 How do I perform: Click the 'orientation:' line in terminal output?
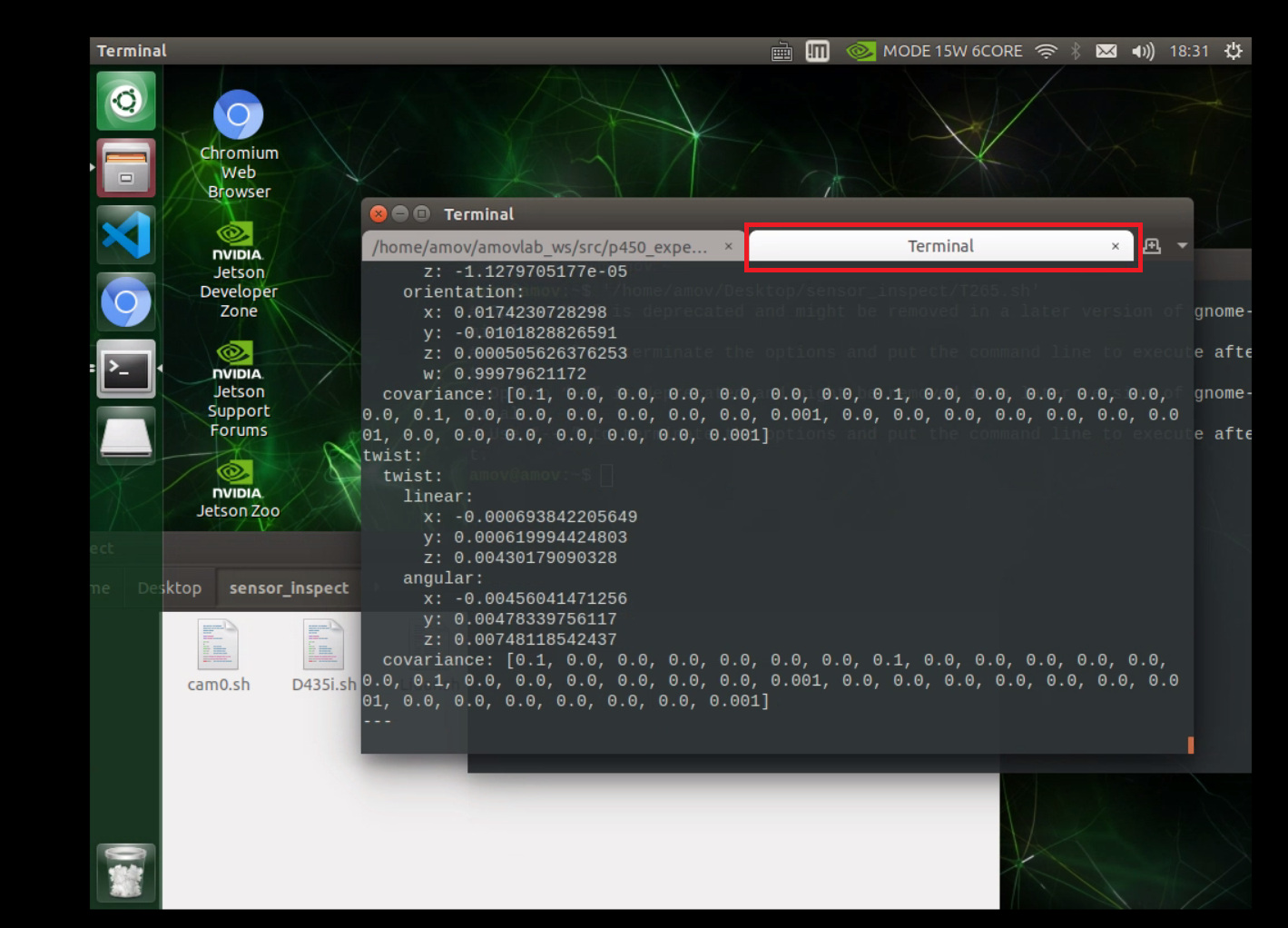464,292
